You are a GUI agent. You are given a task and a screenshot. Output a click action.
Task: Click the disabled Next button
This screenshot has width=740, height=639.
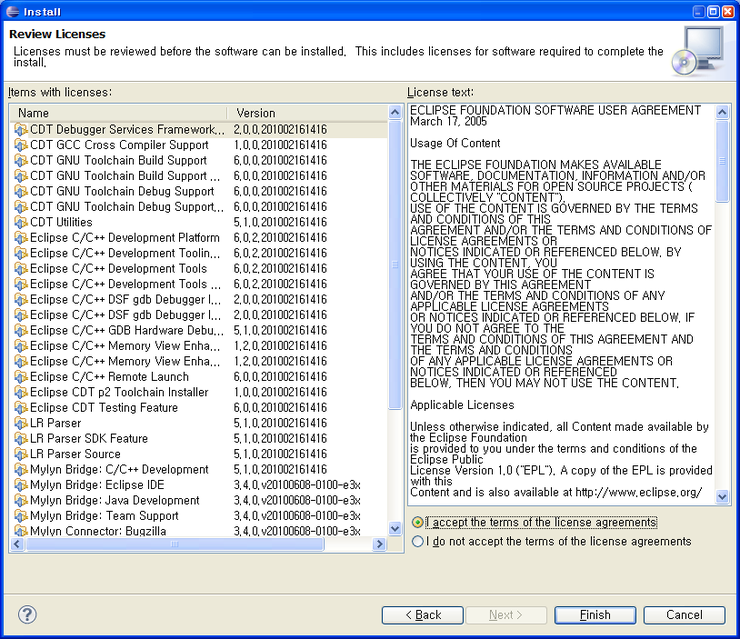506,615
